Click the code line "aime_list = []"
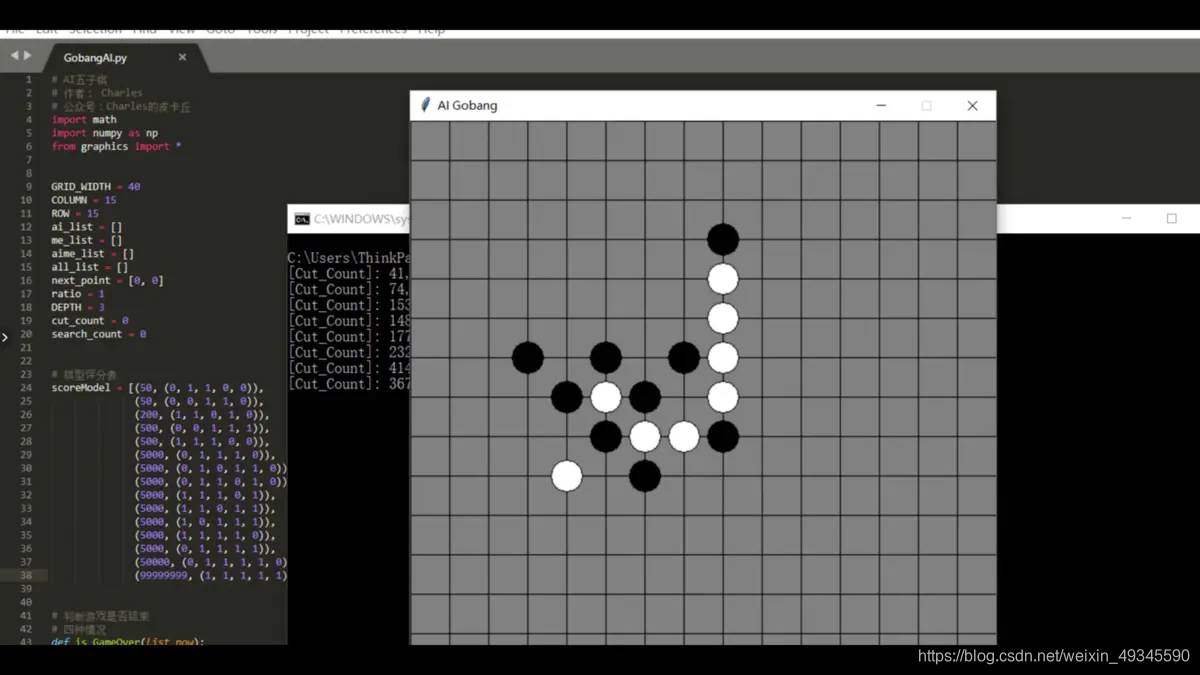 (93, 254)
